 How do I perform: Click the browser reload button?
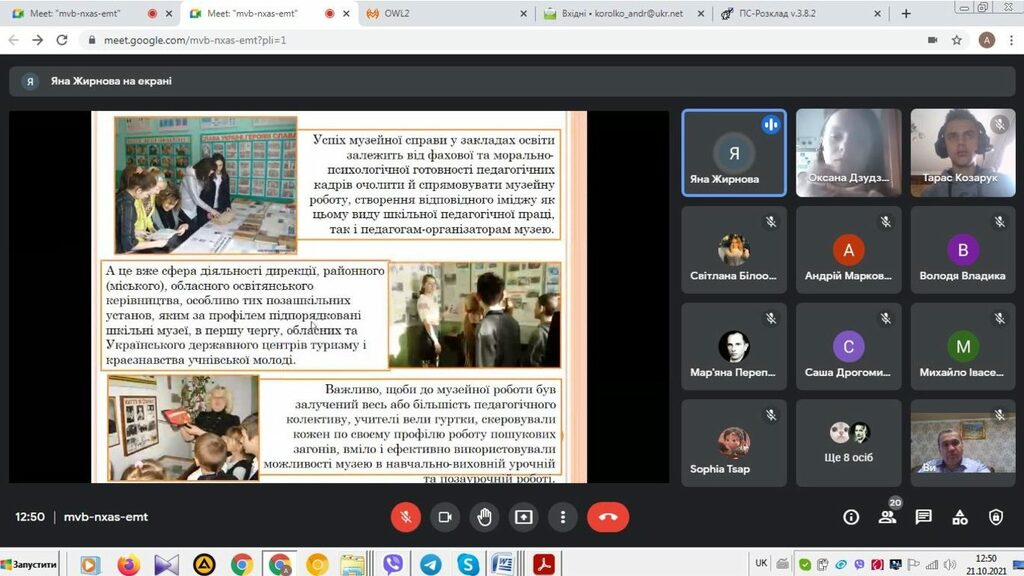[62, 40]
